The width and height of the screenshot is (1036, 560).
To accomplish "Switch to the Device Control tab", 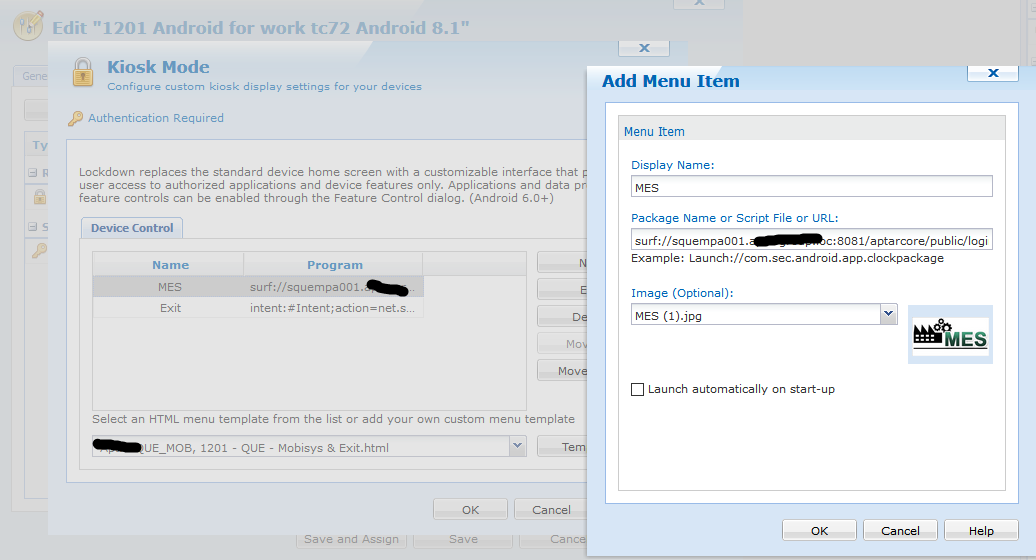I will 132,228.
